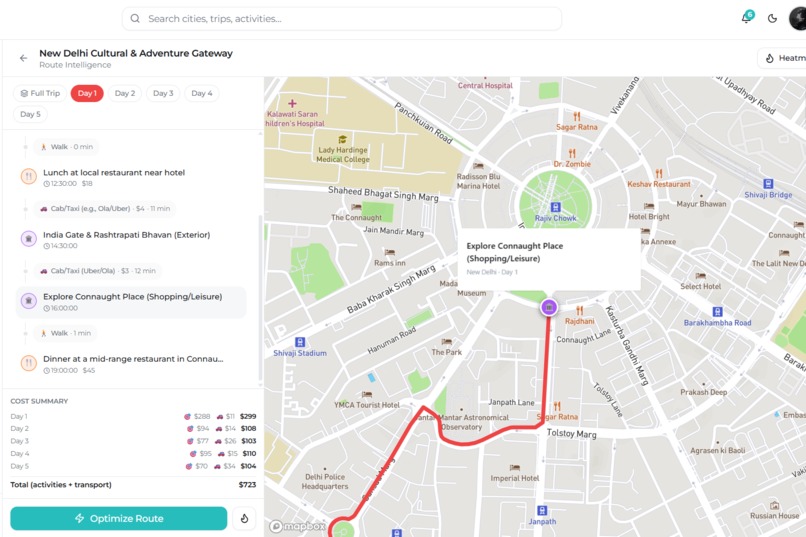Click the Rams inn hotel icon
The width and height of the screenshot is (806, 537).
[x=390, y=252]
